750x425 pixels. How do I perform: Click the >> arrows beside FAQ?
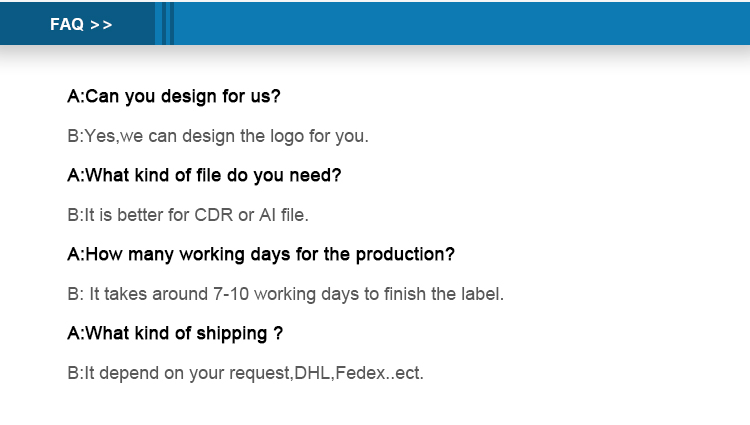point(101,25)
